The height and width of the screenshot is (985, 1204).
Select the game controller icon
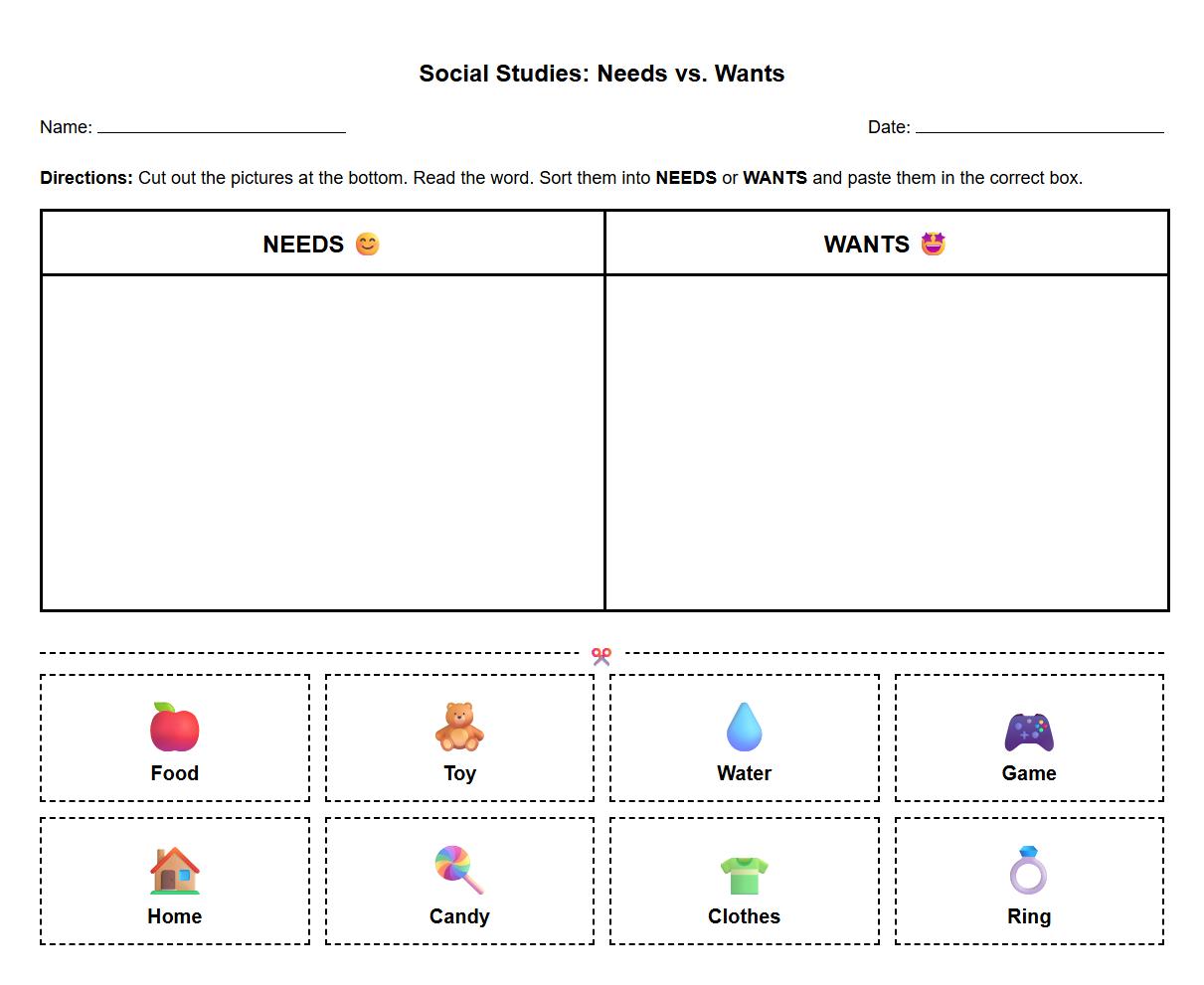pyautogui.click(x=1029, y=730)
